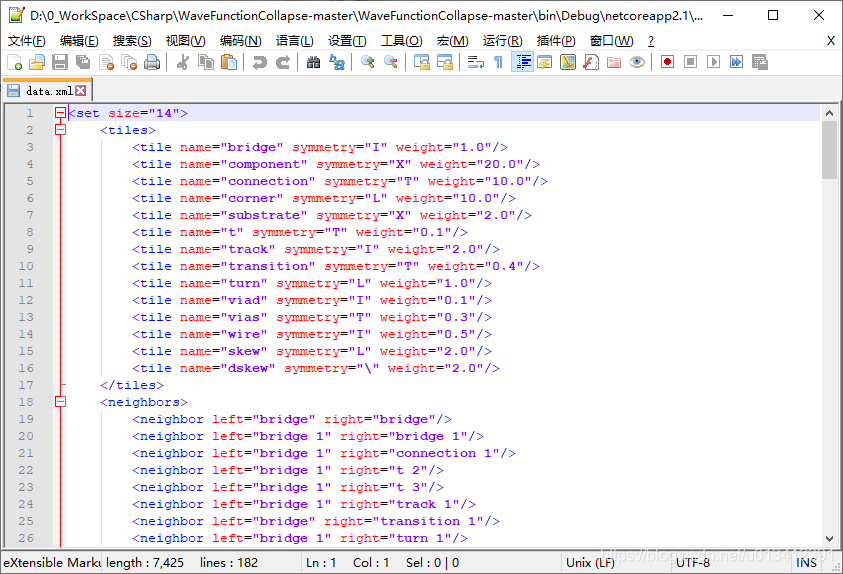The width and height of the screenshot is (843, 574).
Task: Click the Paste clipboard icon
Action: pyautogui.click(x=229, y=62)
